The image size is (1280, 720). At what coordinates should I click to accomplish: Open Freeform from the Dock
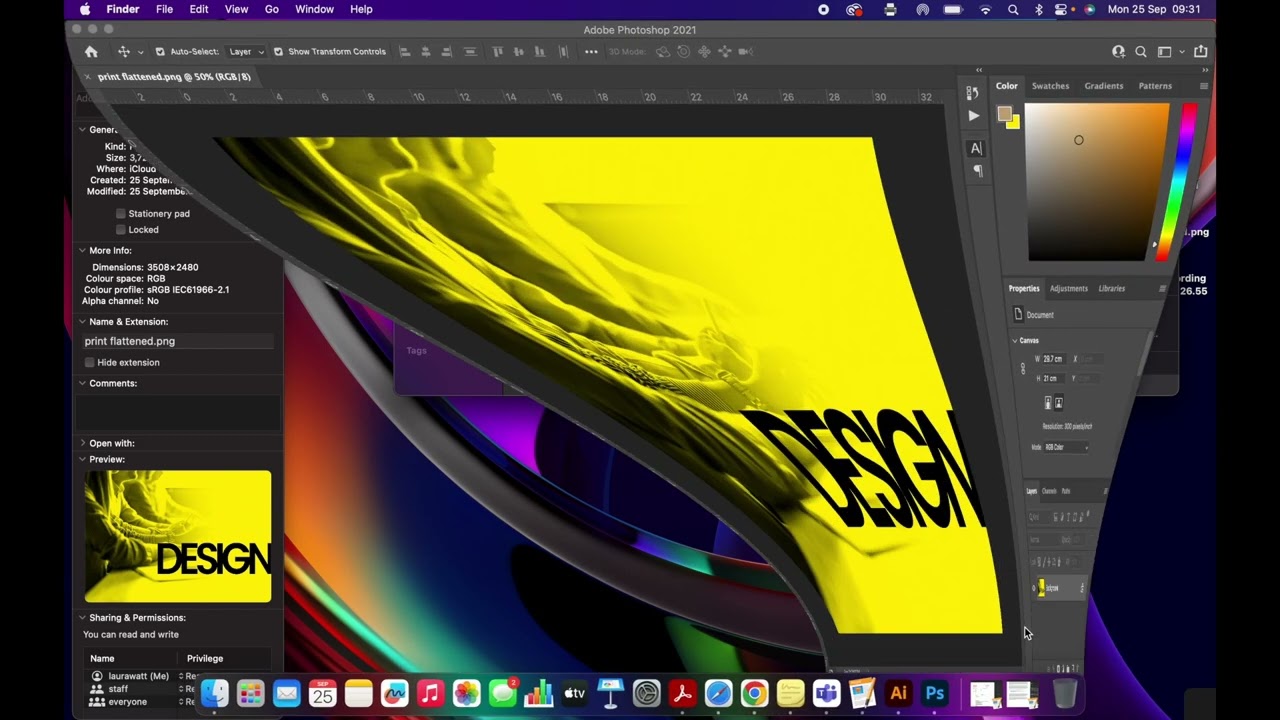coord(394,693)
